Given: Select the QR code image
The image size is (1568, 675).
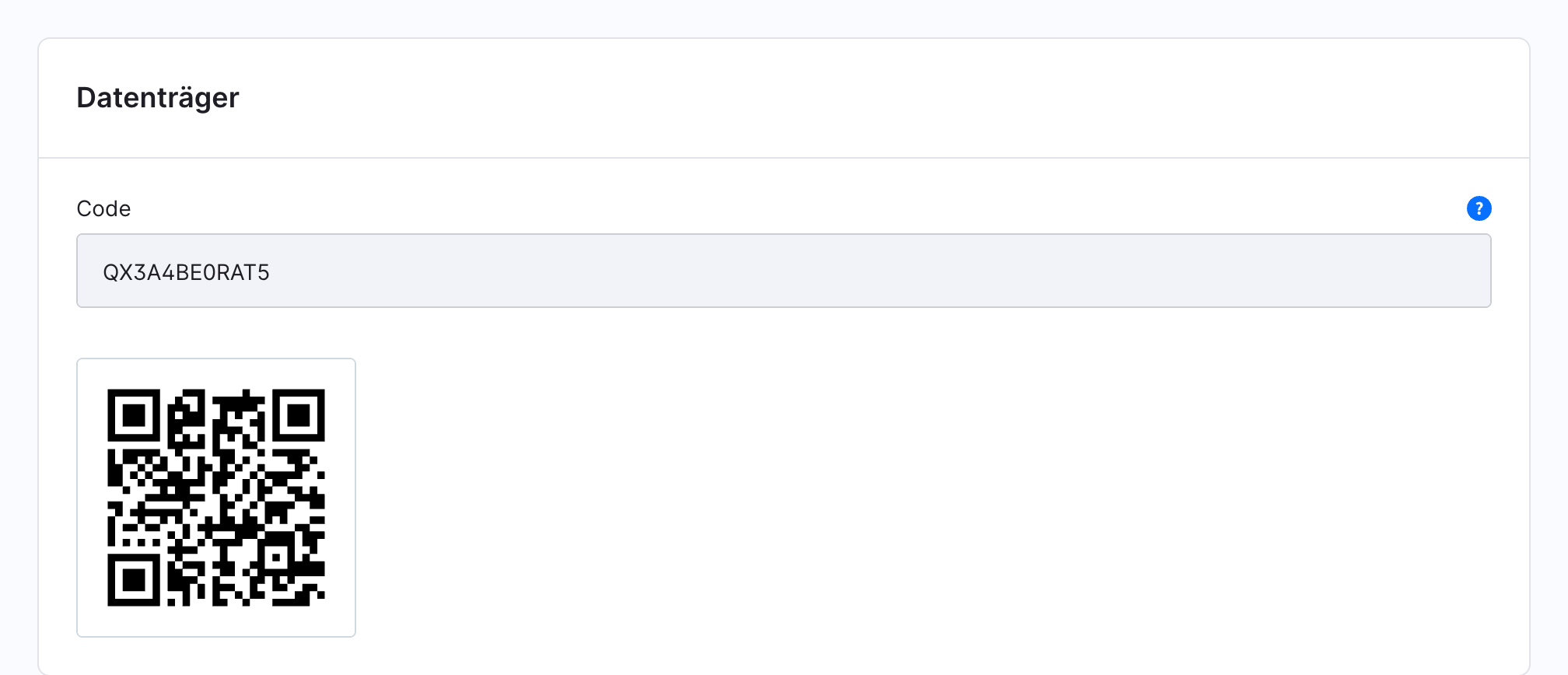Looking at the screenshot, I should [x=216, y=498].
